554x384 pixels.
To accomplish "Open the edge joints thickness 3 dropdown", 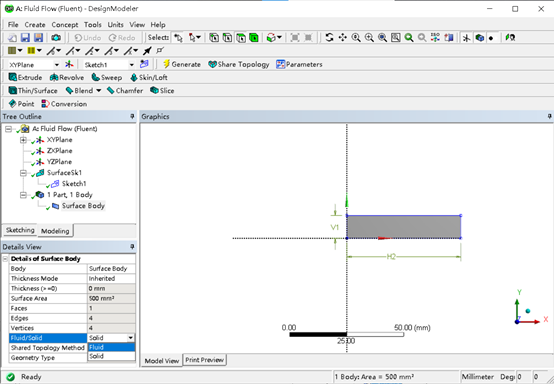I will point(112,51).
